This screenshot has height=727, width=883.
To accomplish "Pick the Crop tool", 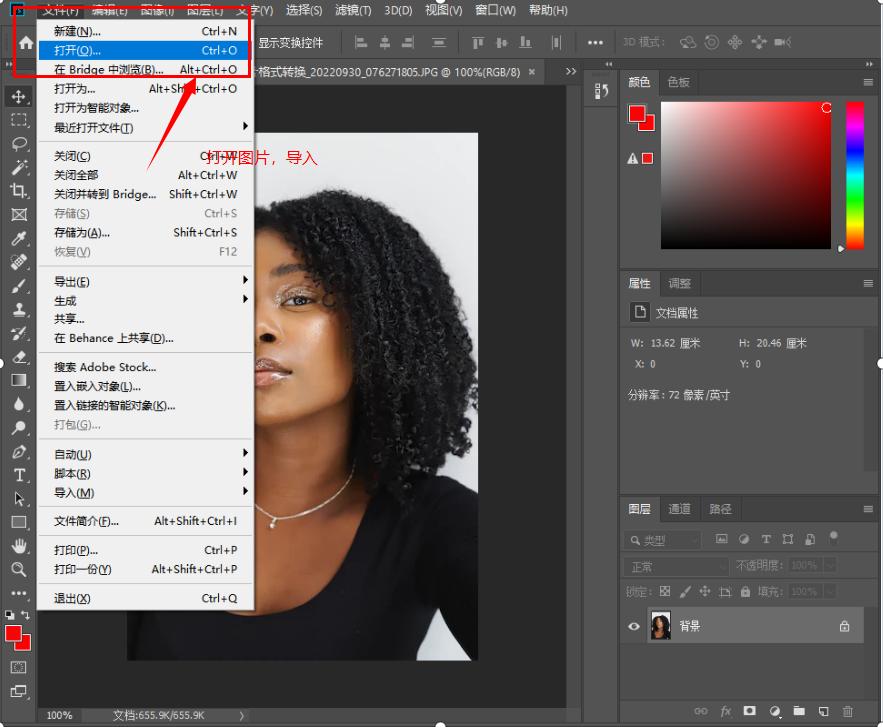I will 19,191.
